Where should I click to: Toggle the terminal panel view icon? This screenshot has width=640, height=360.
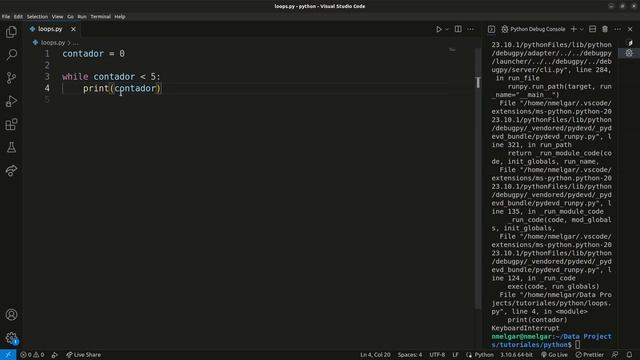point(491,29)
